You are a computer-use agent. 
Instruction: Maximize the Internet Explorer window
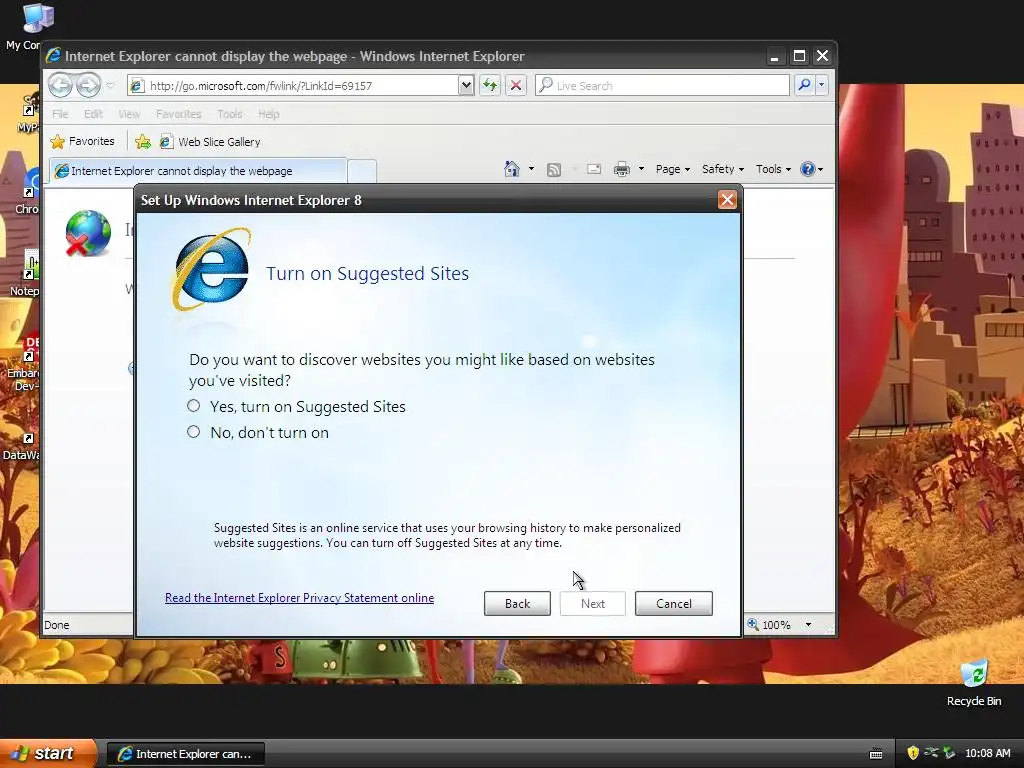[x=799, y=56]
